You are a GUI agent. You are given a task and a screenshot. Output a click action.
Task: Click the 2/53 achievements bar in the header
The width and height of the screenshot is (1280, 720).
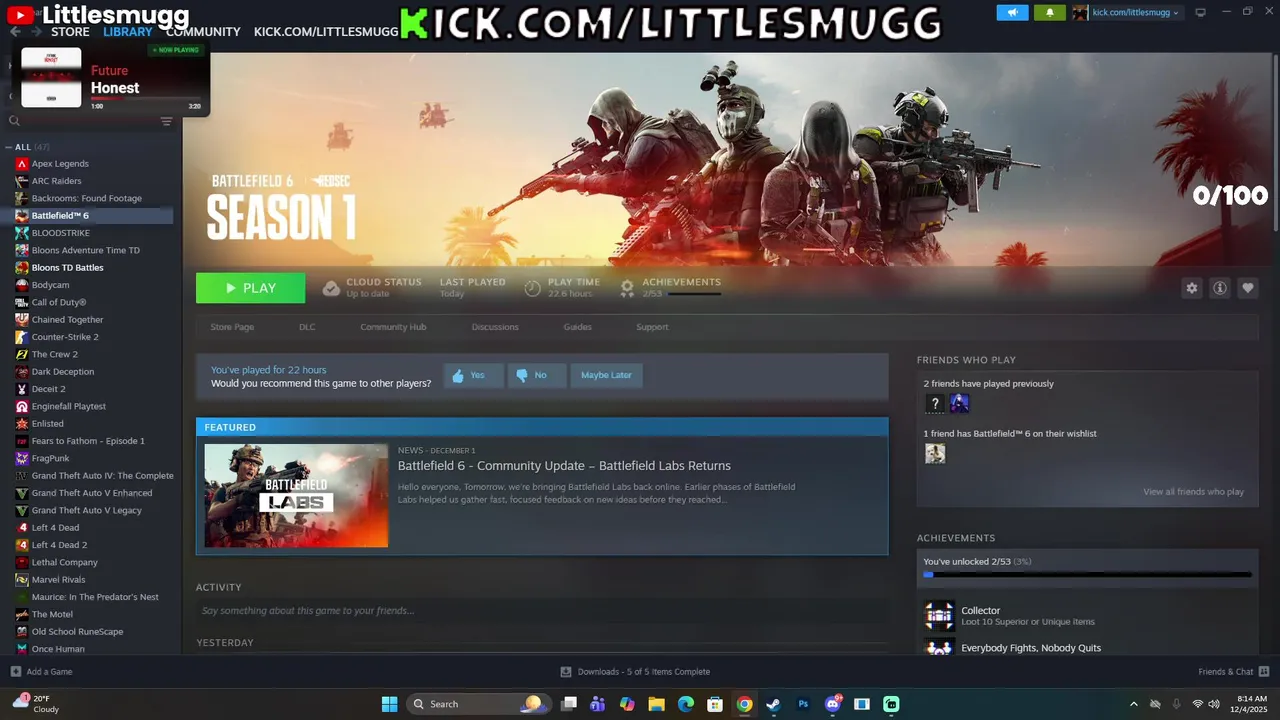[694, 294]
